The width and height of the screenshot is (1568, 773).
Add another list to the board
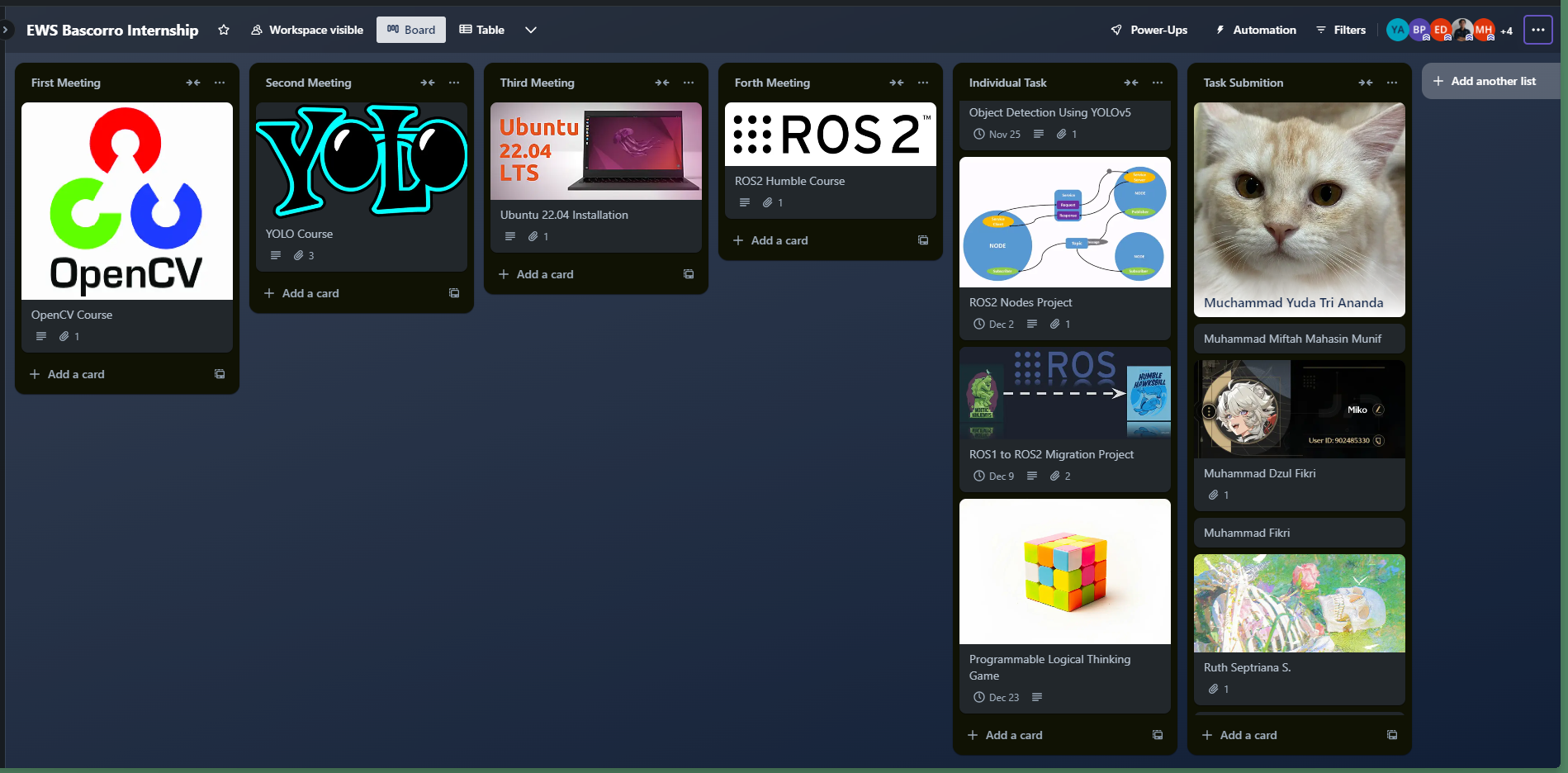(1491, 81)
